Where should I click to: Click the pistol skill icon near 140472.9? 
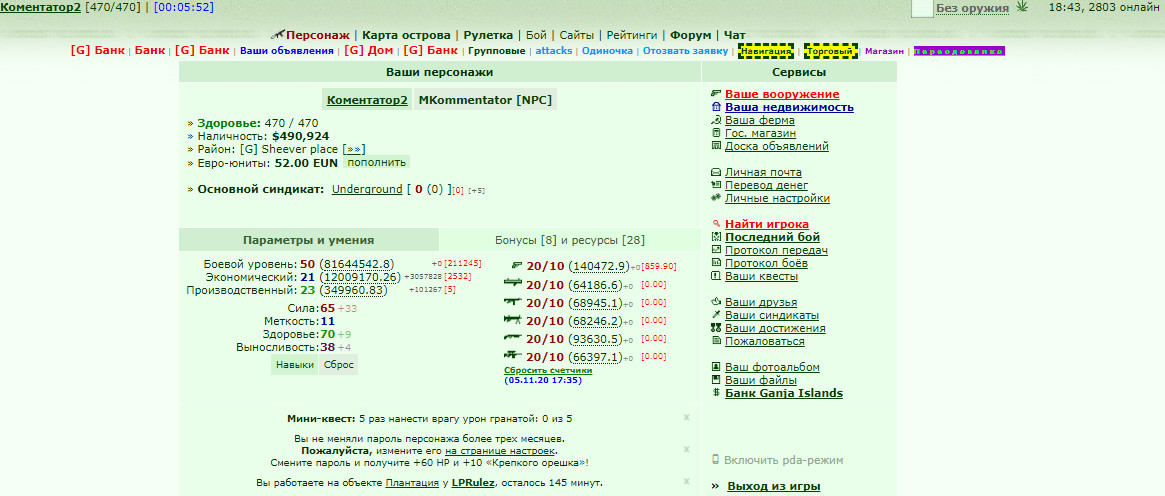click(518, 264)
